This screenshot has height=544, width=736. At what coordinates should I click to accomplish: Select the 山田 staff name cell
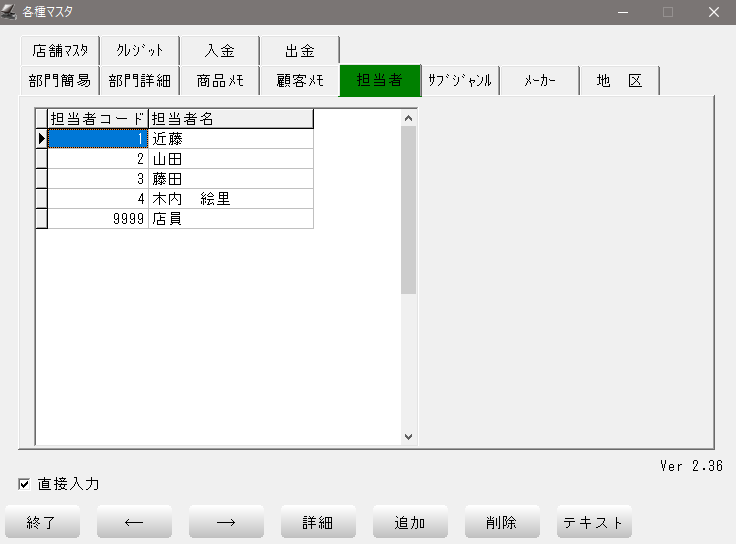coord(230,159)
